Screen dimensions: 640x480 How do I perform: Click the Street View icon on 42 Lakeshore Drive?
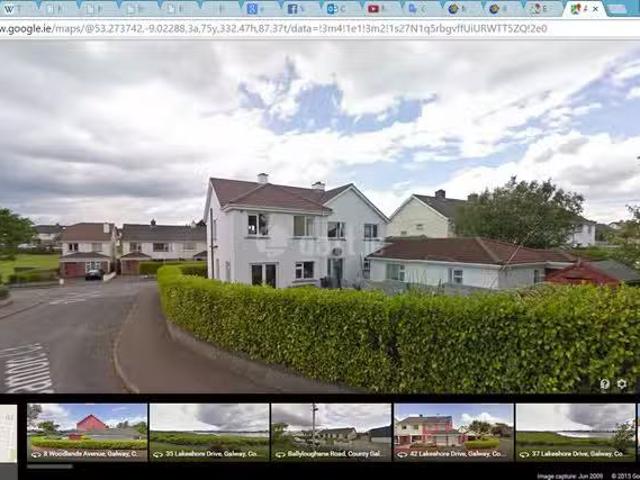point(402,454)
